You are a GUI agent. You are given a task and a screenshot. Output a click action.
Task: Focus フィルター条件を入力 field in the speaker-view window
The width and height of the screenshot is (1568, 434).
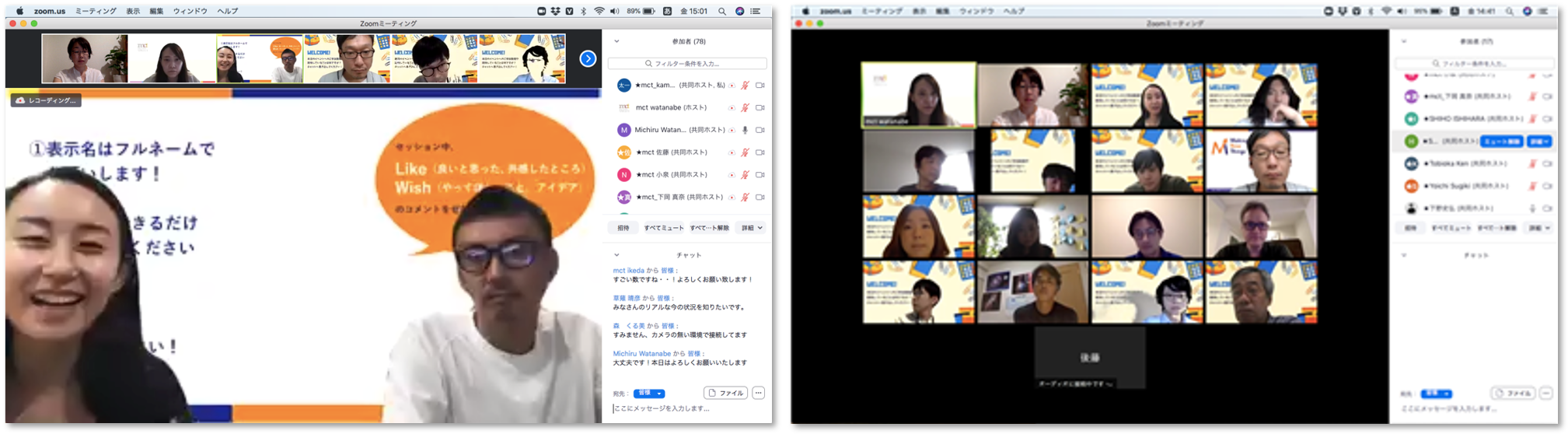pos(687,64)
